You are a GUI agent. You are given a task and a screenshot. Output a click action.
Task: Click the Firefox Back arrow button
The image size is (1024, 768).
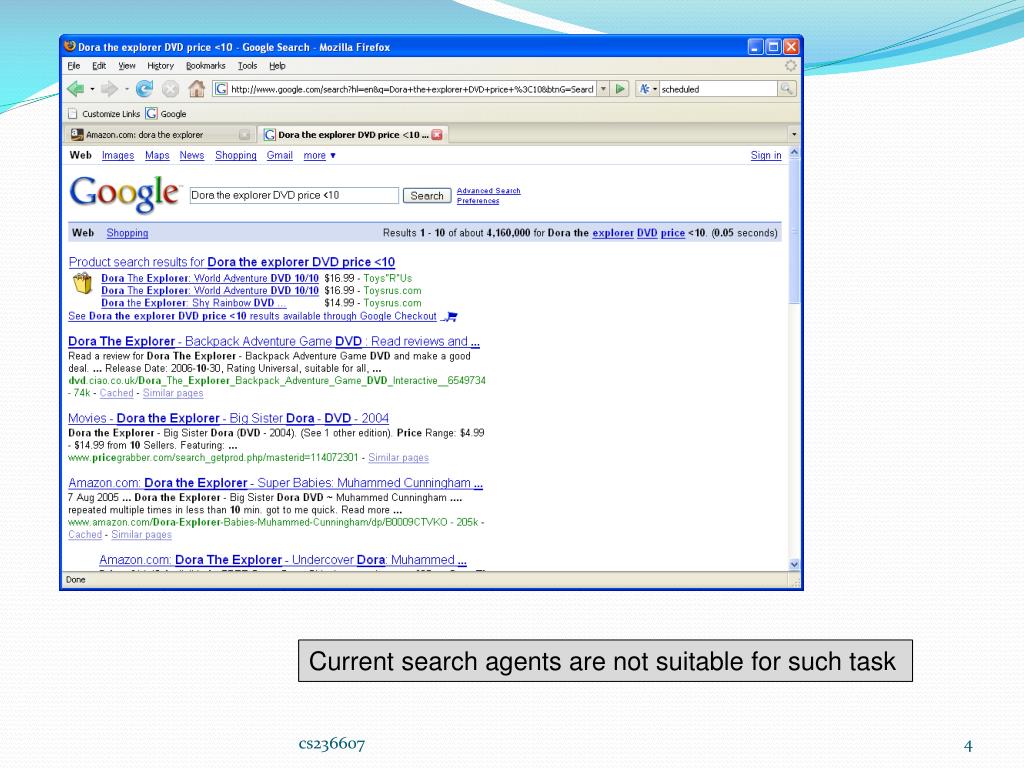[76, 89]
